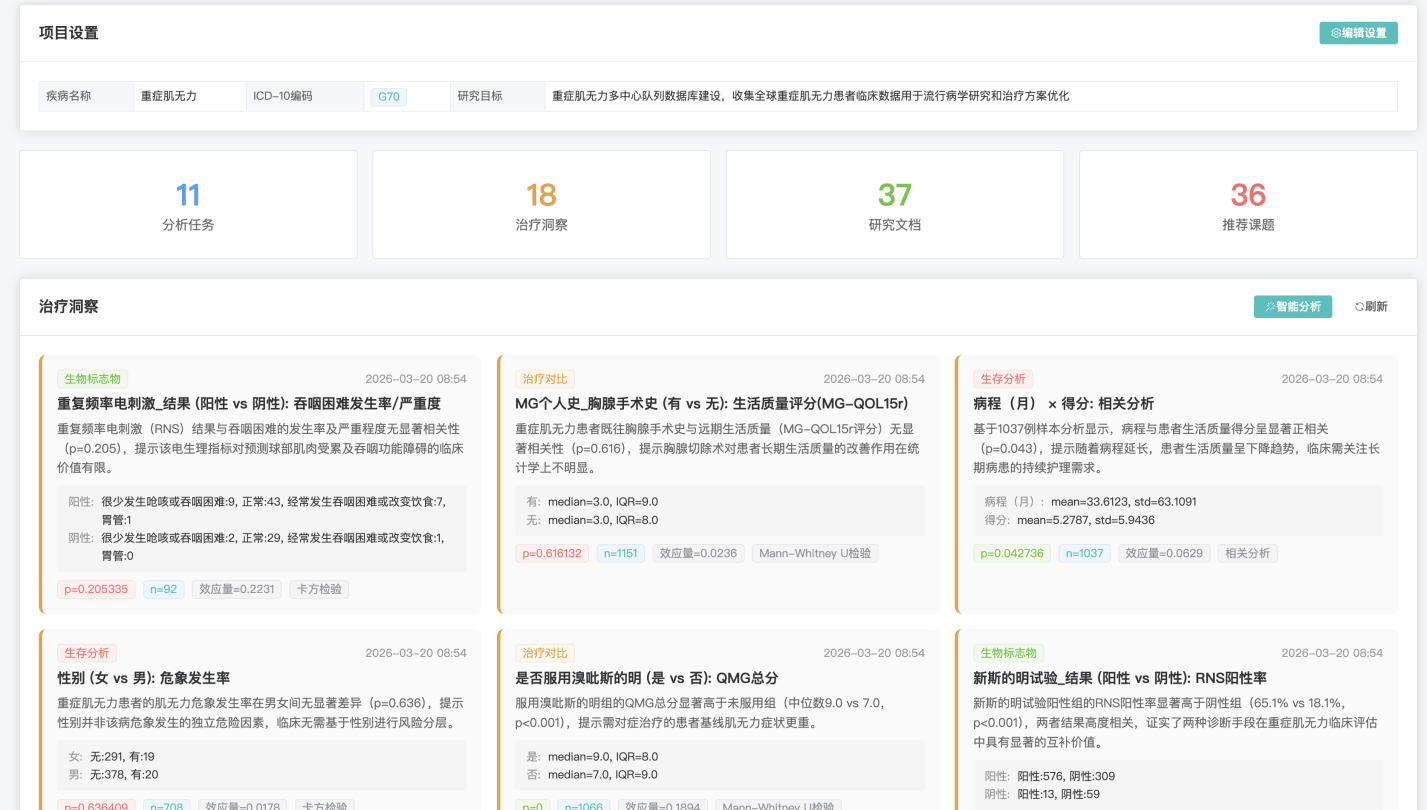Click the n=1151 sample size tag
The height and width of the screenshot is (810, 1427).
pos(621,553)
